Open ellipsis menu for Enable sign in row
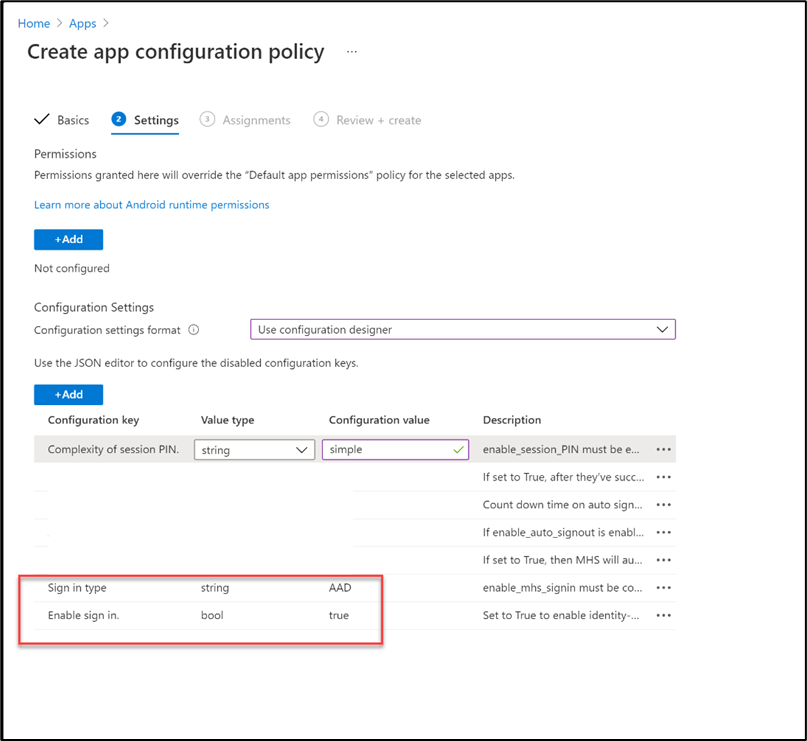 tap(663, 615)
